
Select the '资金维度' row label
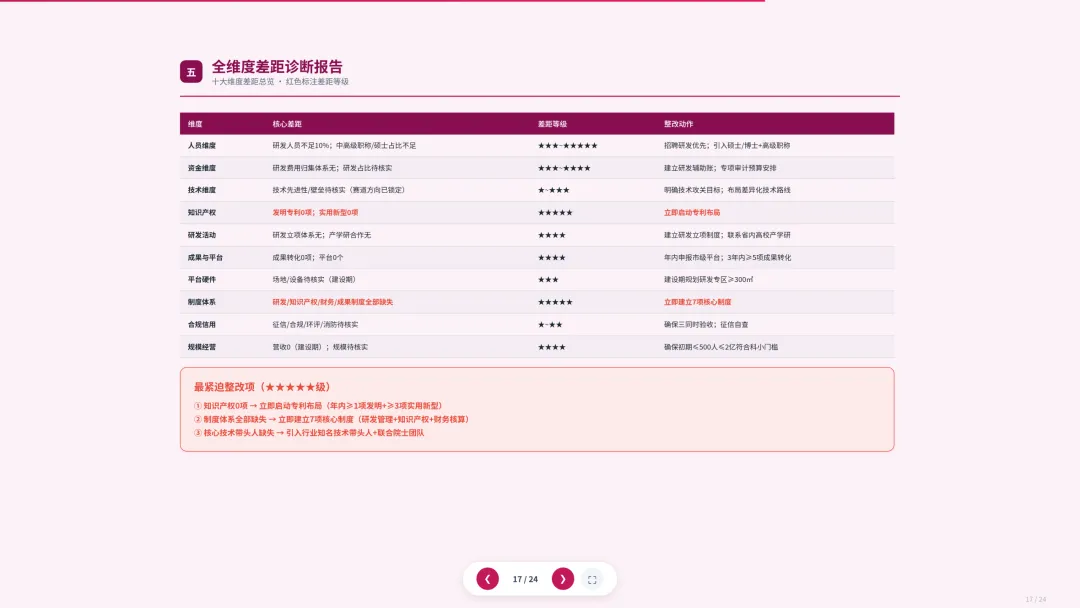click(x=202, y=168)
